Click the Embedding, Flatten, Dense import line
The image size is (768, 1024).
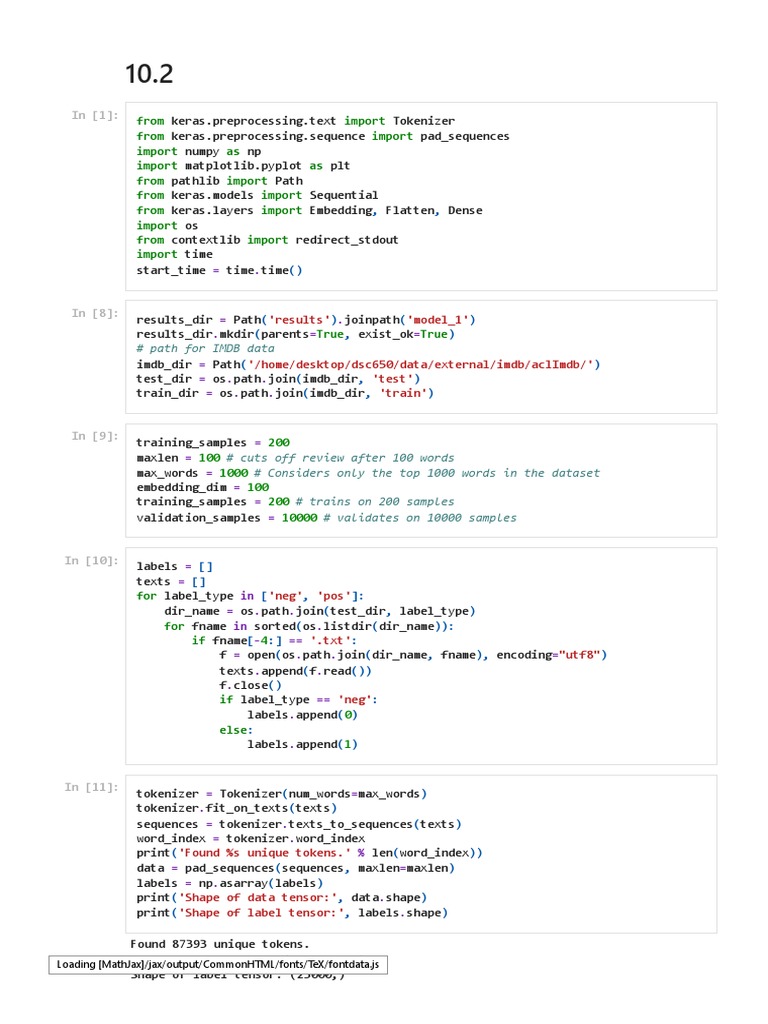(x=309, y=210)
